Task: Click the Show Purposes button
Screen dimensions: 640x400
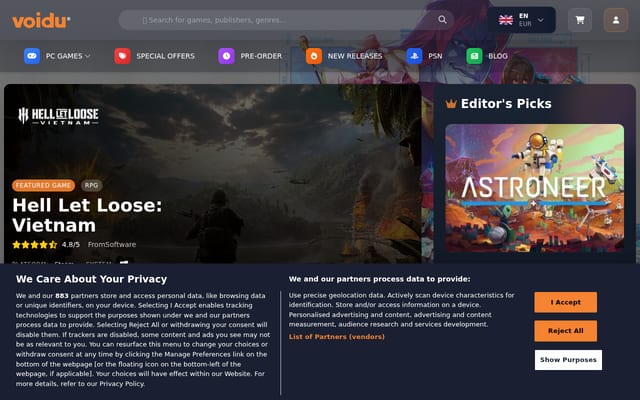Action: coord(568,360)
